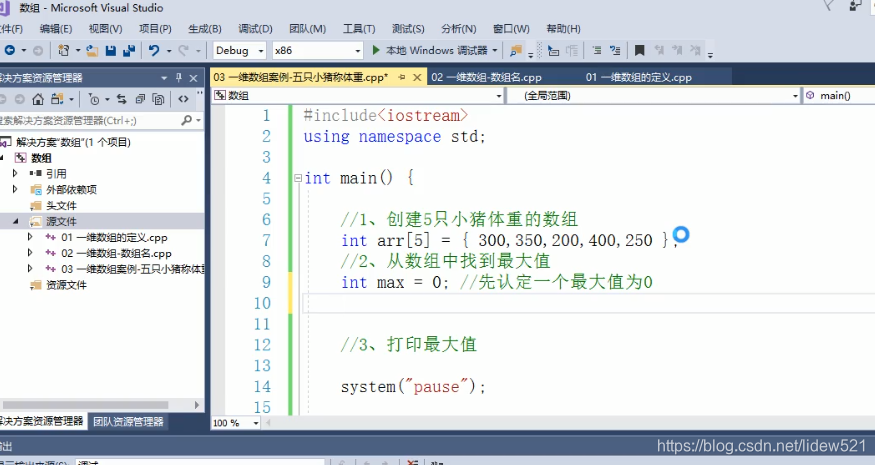Open the x86 platform dropdown
875x465 pixels.
pos(318,51)
